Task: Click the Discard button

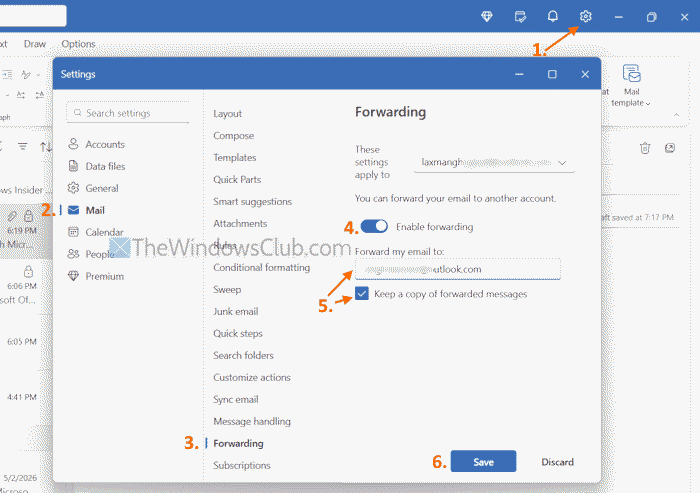Action: [558, 462]
